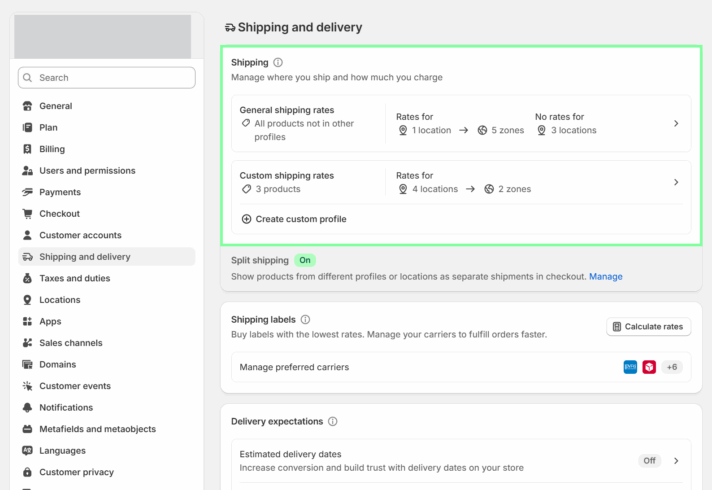
Task: Click the grey store banner thumbnail
Action: 103,36
